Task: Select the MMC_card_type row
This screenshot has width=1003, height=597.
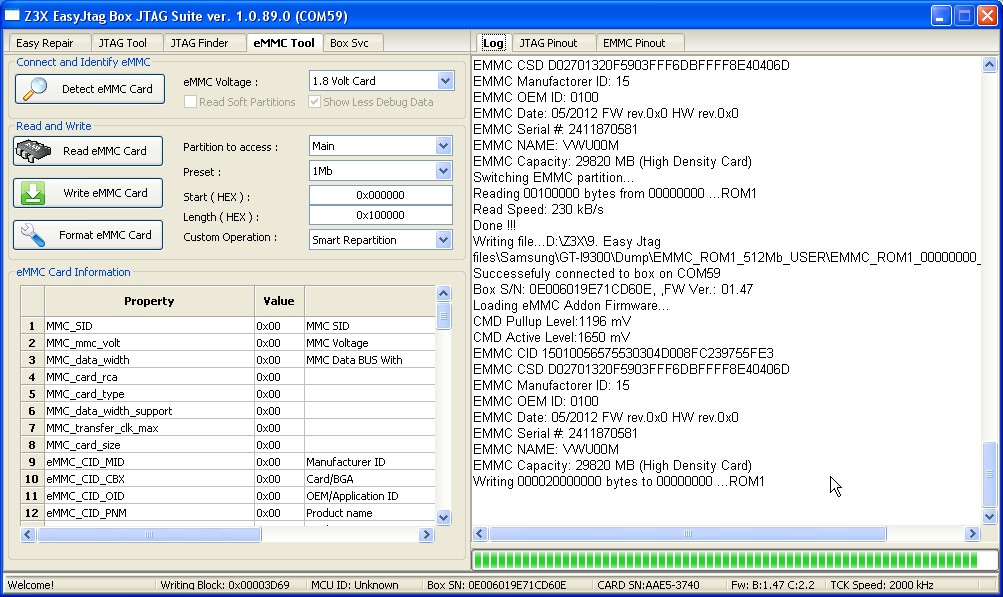Action: 228,394
